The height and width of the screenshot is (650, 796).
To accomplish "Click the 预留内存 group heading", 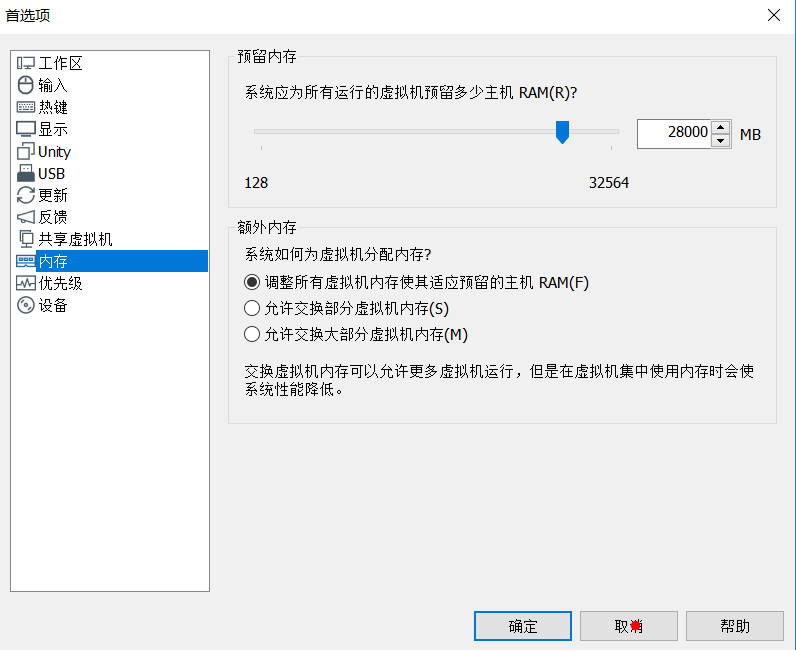I will coord(267,56).
